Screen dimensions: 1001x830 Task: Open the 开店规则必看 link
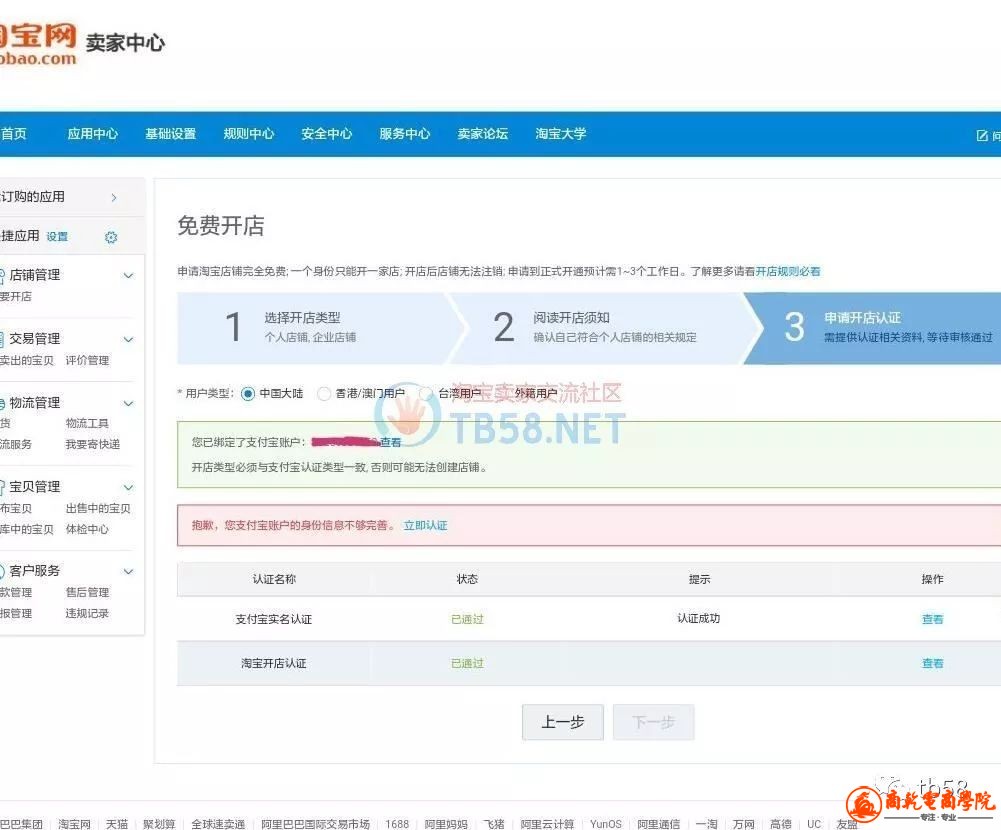pos(788,271)
